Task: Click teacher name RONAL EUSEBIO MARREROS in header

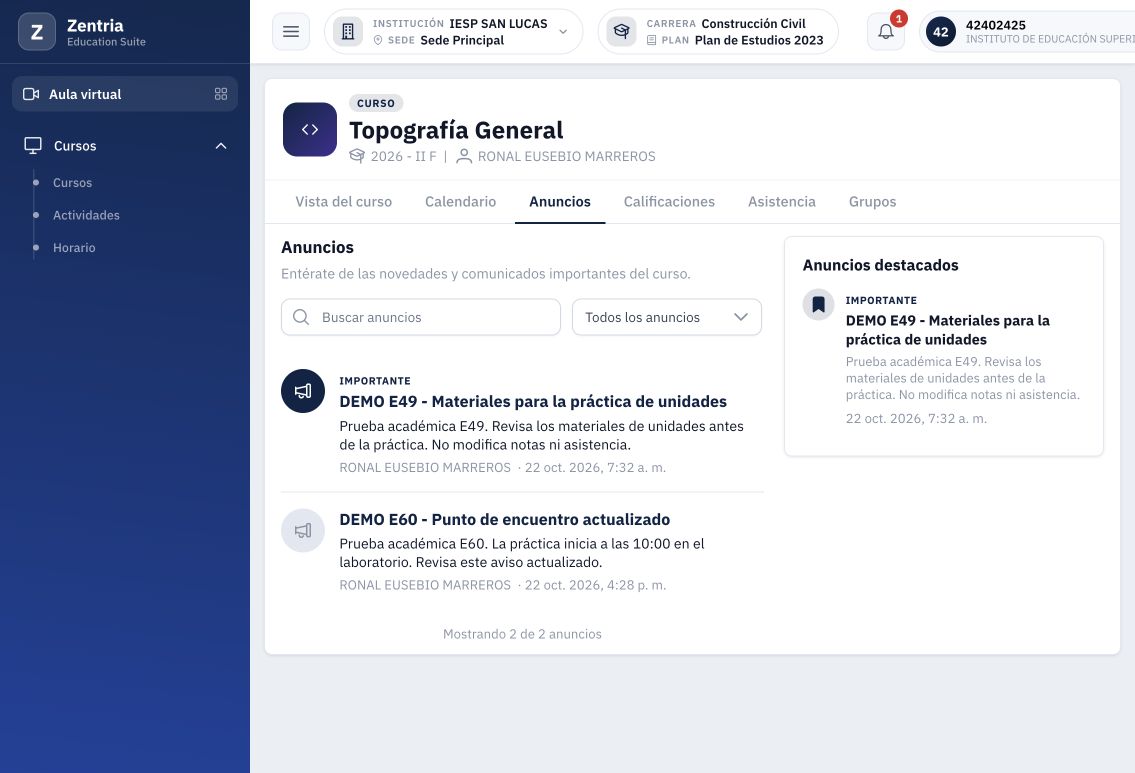Action: point(566,156)
